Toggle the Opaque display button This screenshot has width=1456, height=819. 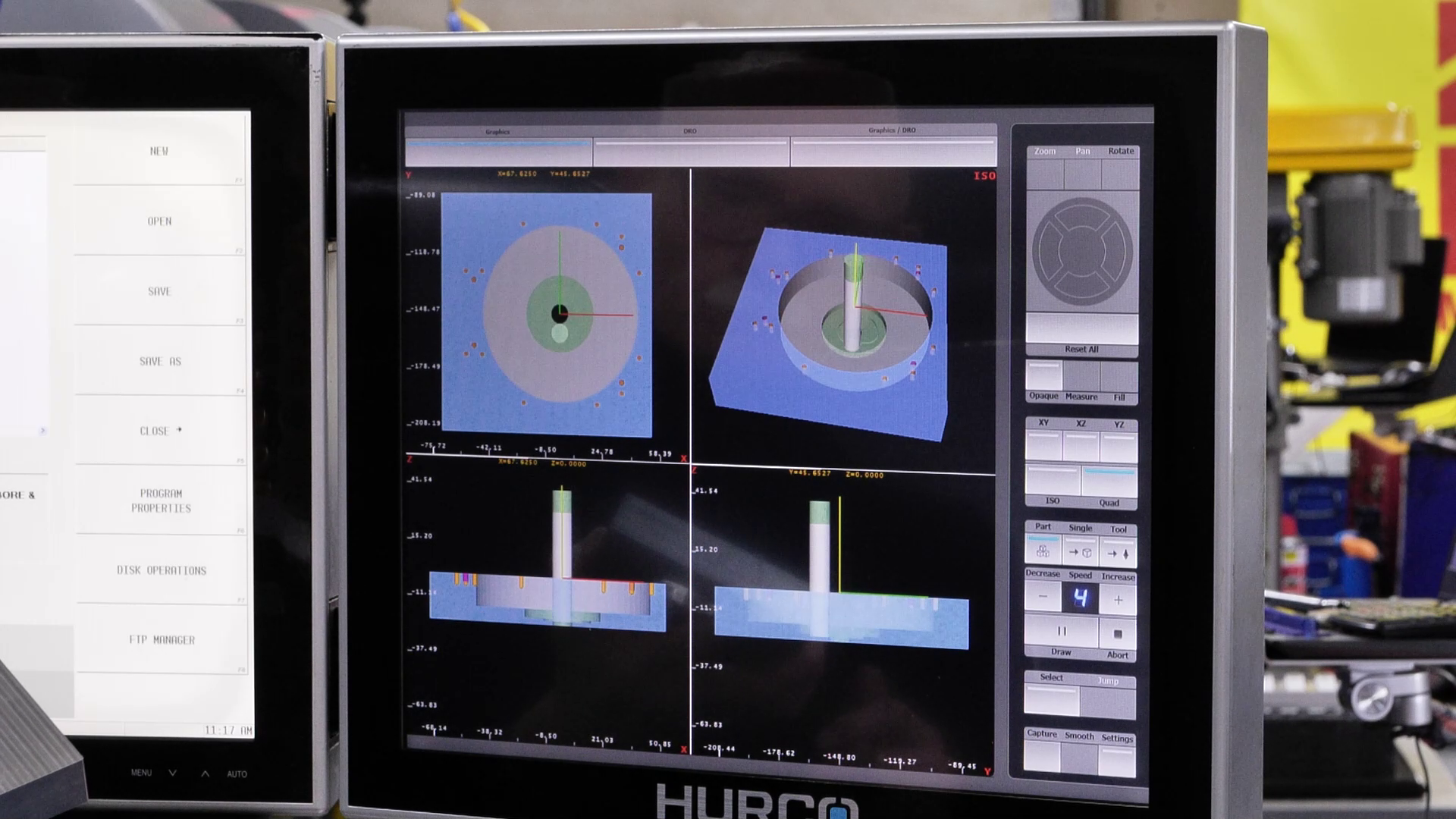[1043, 376]
